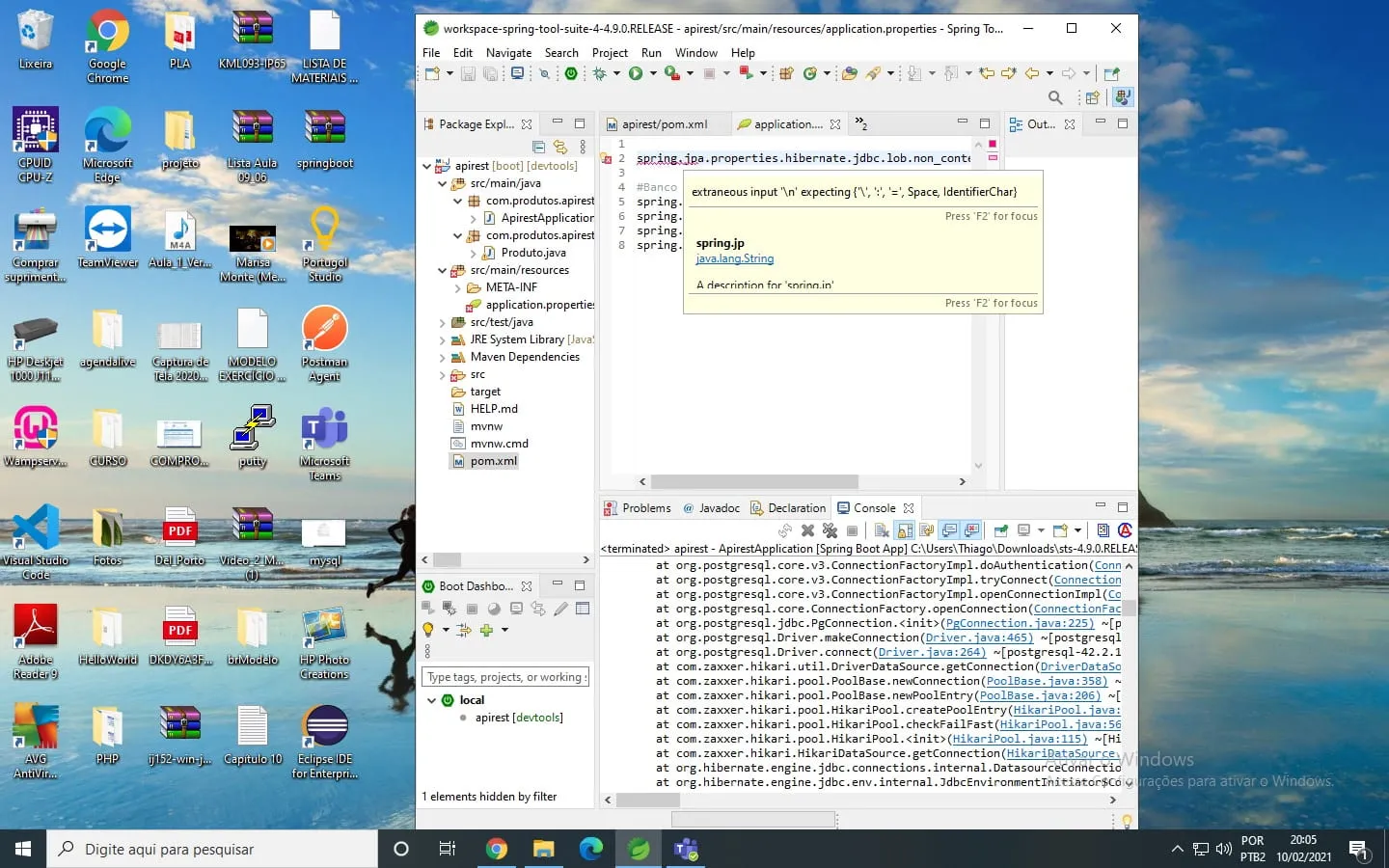Click the Remove All Terminated Launches icon
This screenshot has height=868, width=1389.
(x=830, y=530)
